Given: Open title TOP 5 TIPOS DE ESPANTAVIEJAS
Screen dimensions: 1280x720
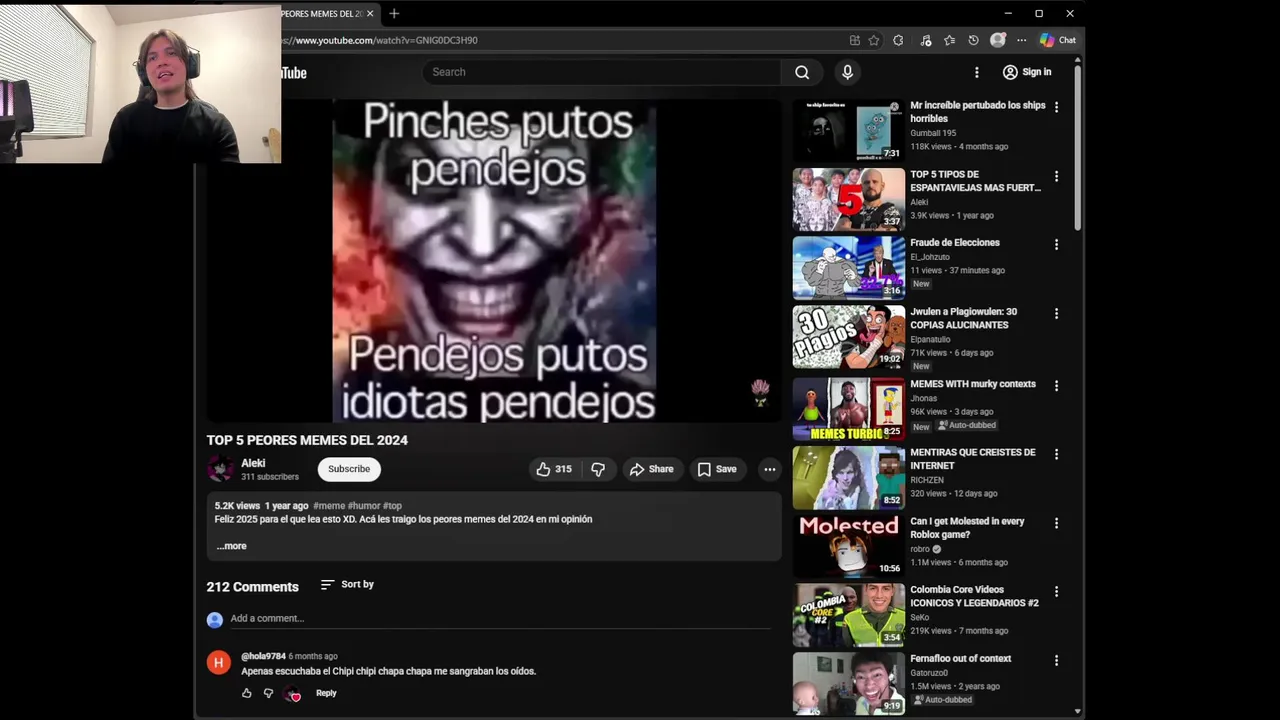Looking at the screenshot, I should [x=975, y=181].
